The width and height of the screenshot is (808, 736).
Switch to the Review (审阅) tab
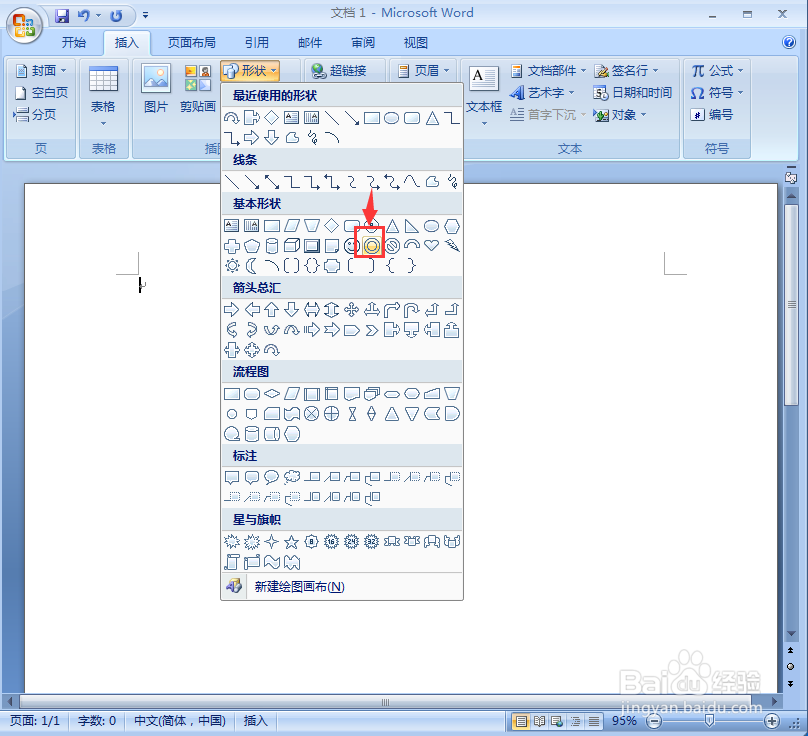click(363, 43)
